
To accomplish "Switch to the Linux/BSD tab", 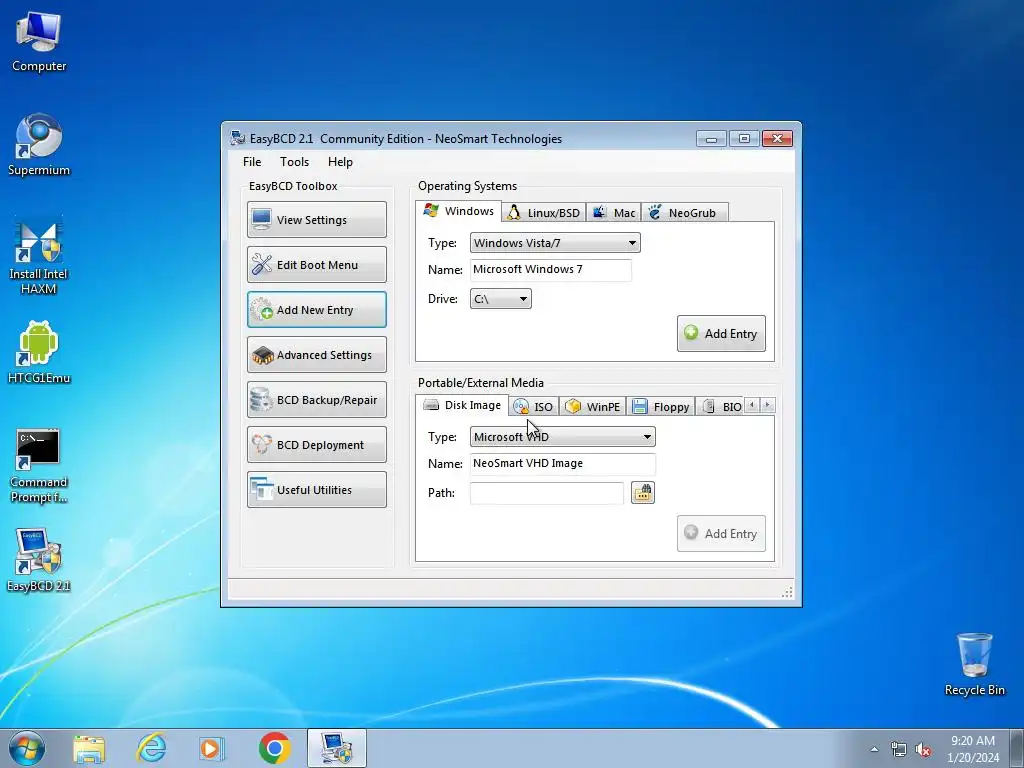I will (544, 213).
